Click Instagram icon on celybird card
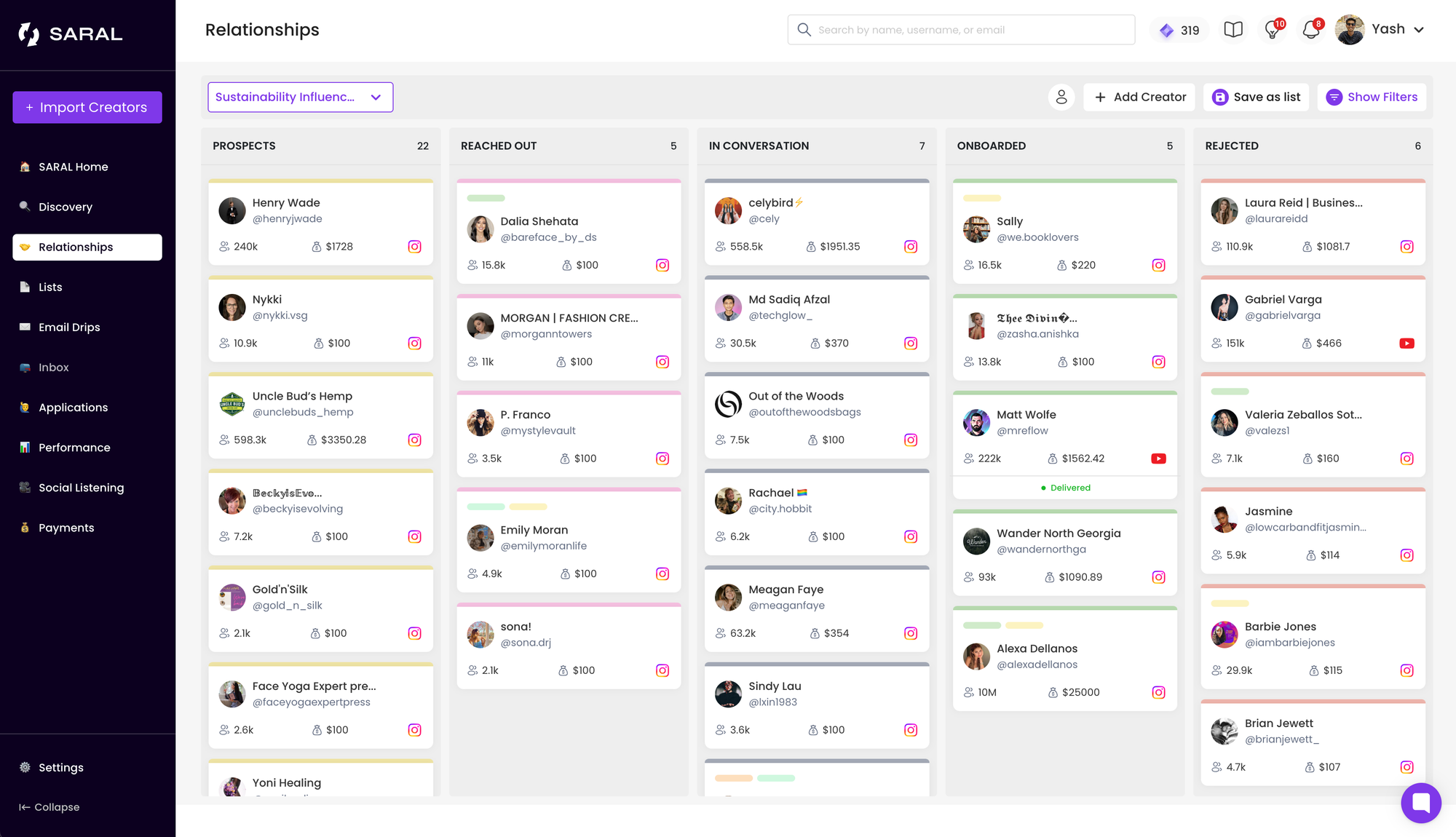The image size is (1456, 837). pos(911,247)
